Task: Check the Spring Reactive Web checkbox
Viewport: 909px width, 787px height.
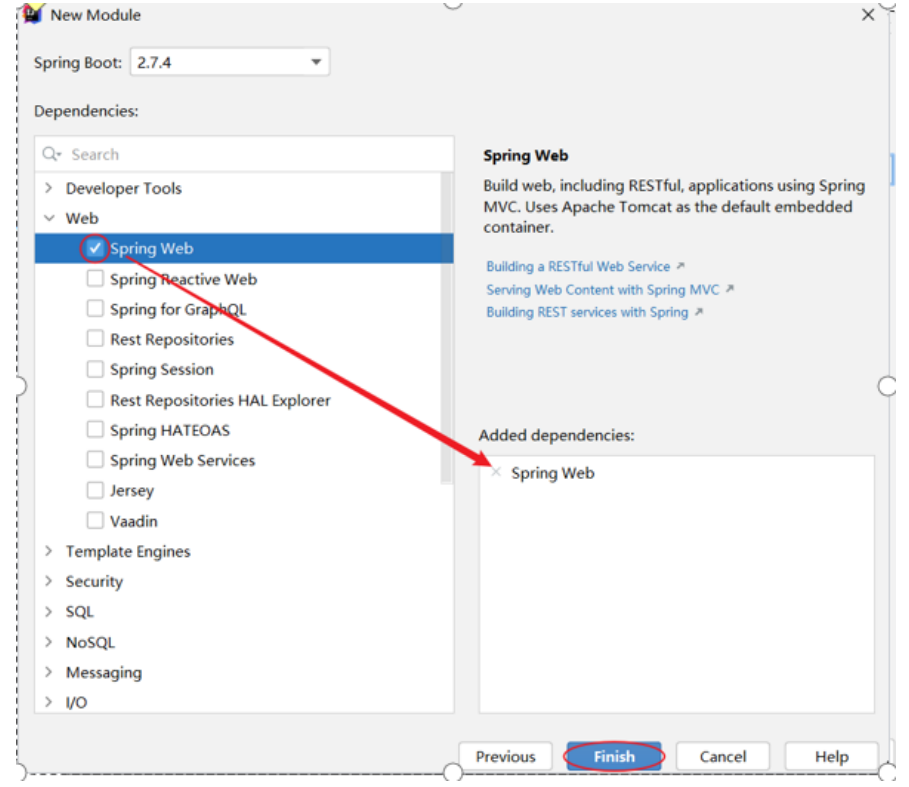Action: [x=94, y=279]
